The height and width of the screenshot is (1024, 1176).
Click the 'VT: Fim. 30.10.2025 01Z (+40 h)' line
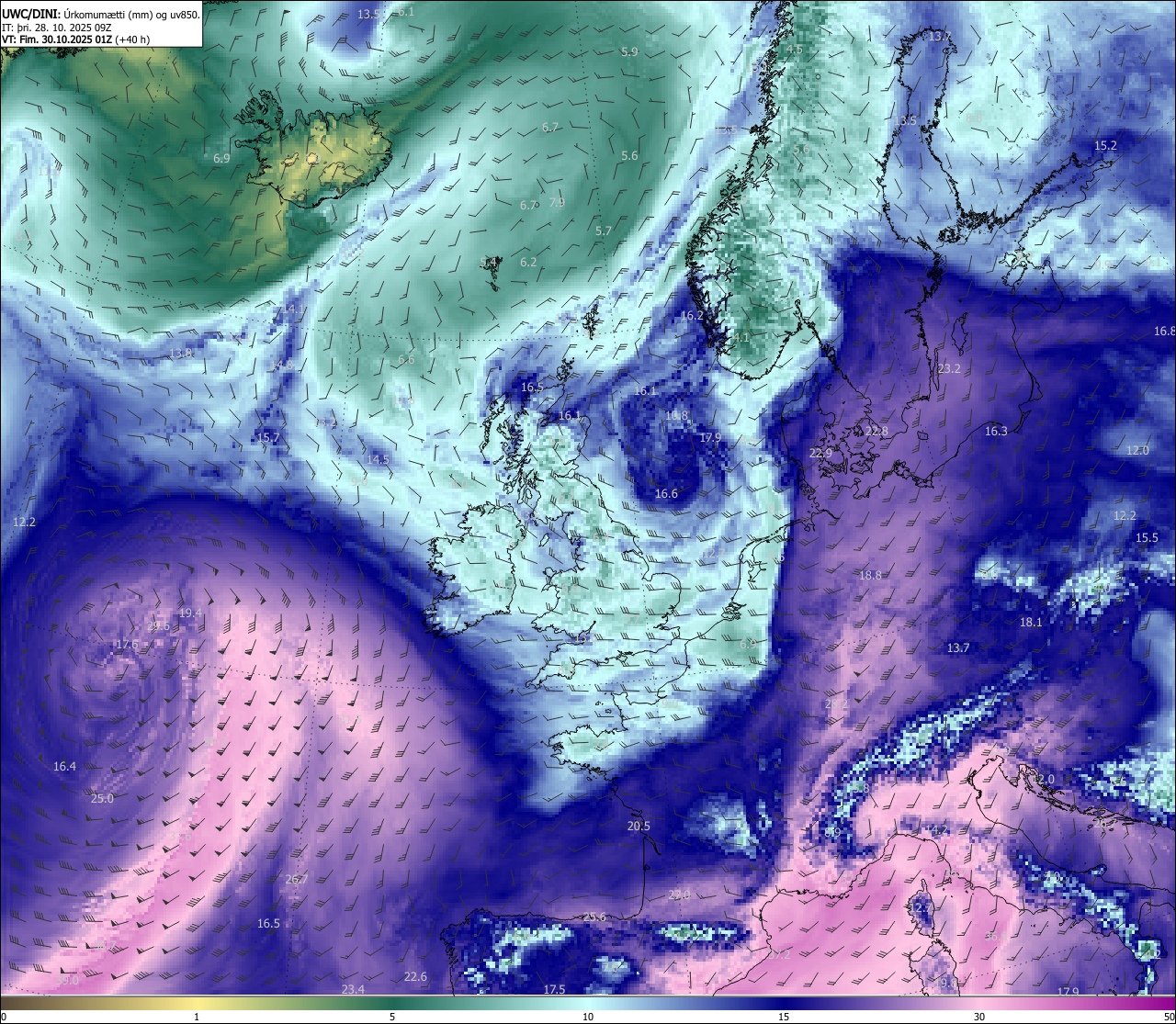[x=75, y=39]
